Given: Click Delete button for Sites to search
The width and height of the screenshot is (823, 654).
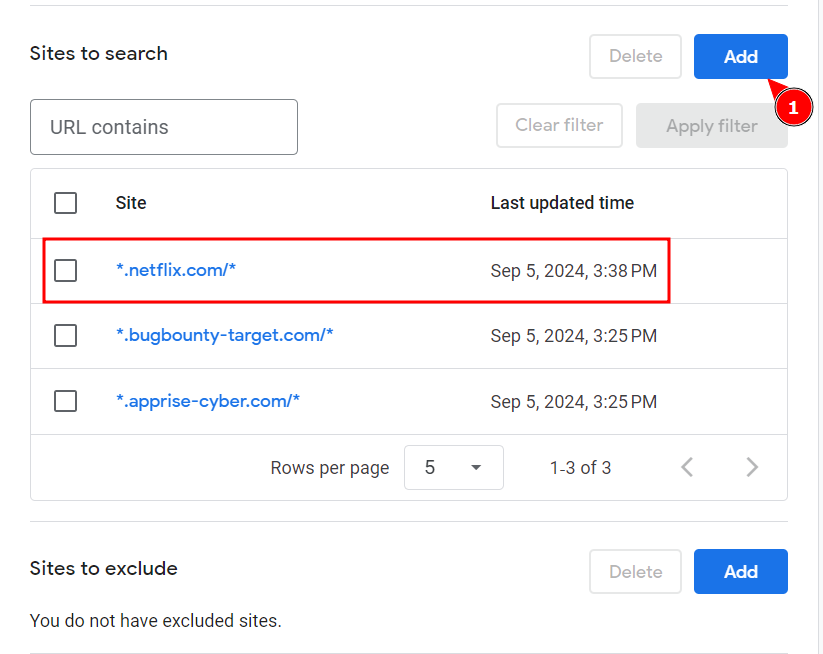Looking at the screenshot, I should (x=635, y=57).
